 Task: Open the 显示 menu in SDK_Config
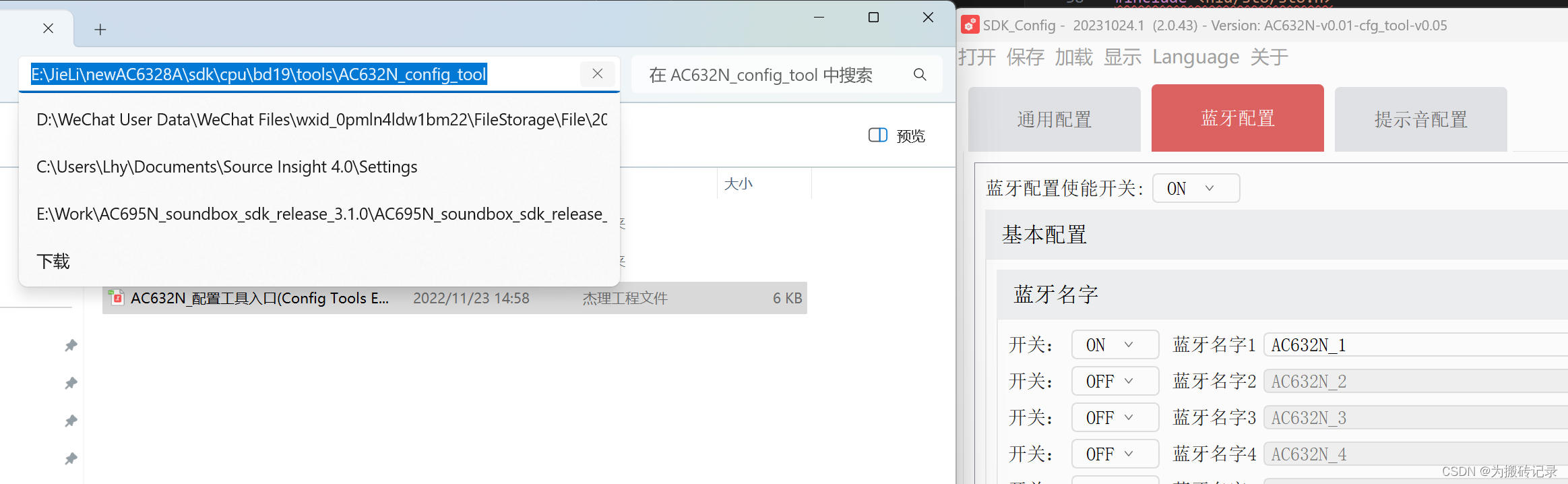click(1123, 57)
